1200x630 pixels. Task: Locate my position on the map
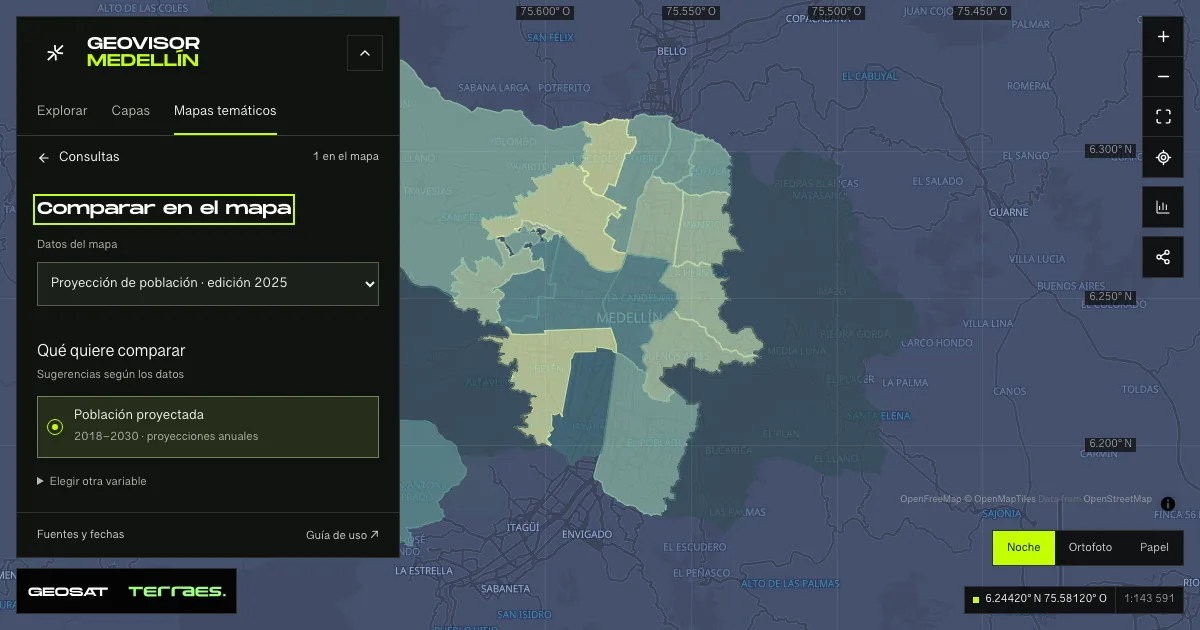click(x=1163, y=157)
